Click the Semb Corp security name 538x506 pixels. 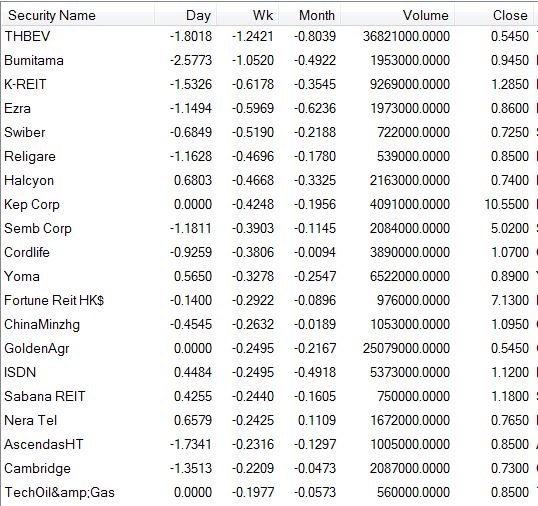[38, 228]
